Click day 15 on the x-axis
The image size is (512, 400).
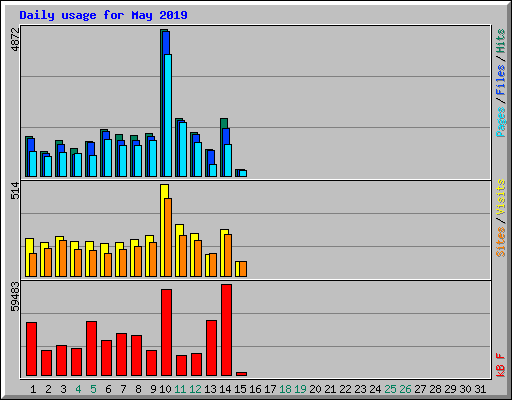tap(240, 389)
